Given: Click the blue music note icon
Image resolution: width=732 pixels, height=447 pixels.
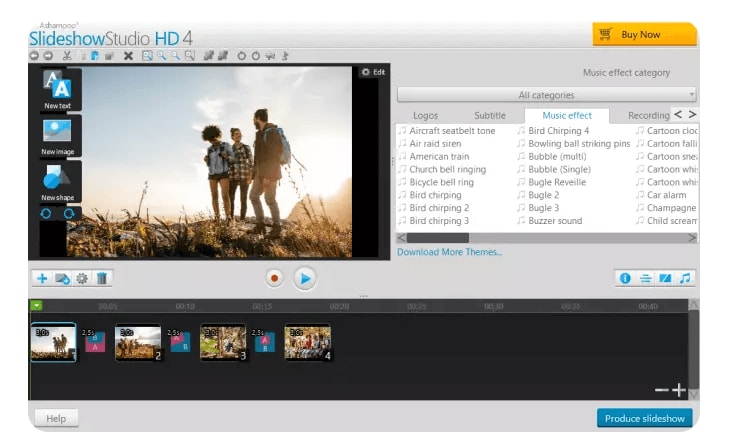Looking at the screenshot, I should 685,279.
